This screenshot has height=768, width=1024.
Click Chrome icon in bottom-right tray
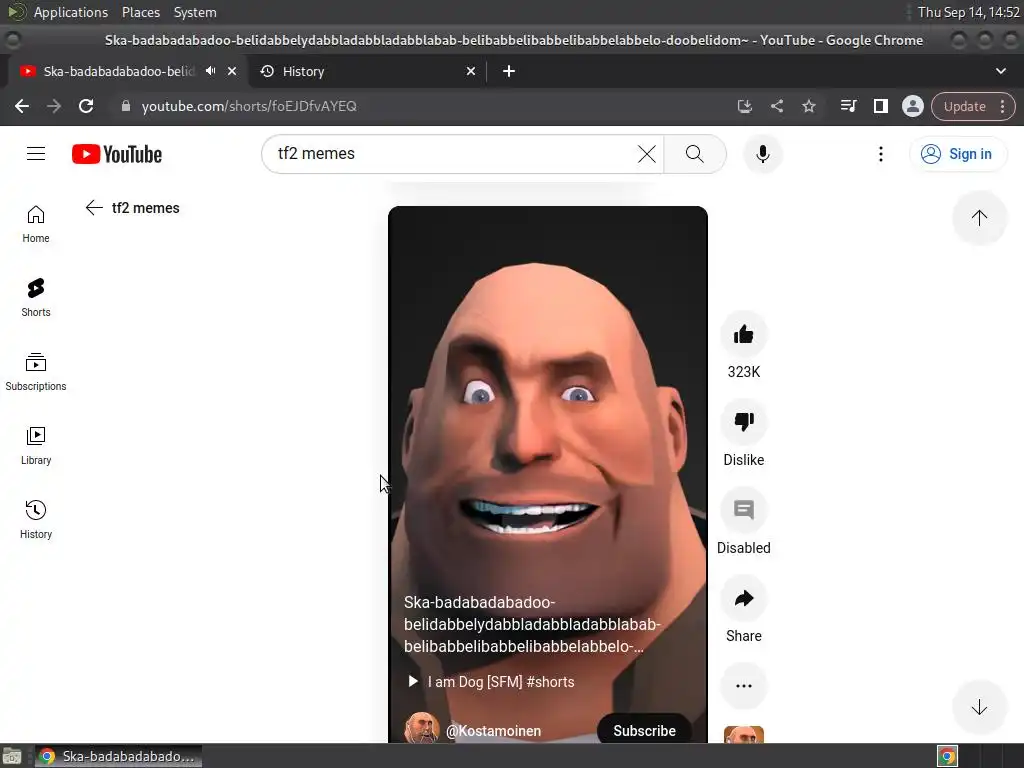click(x=948, y=756)
